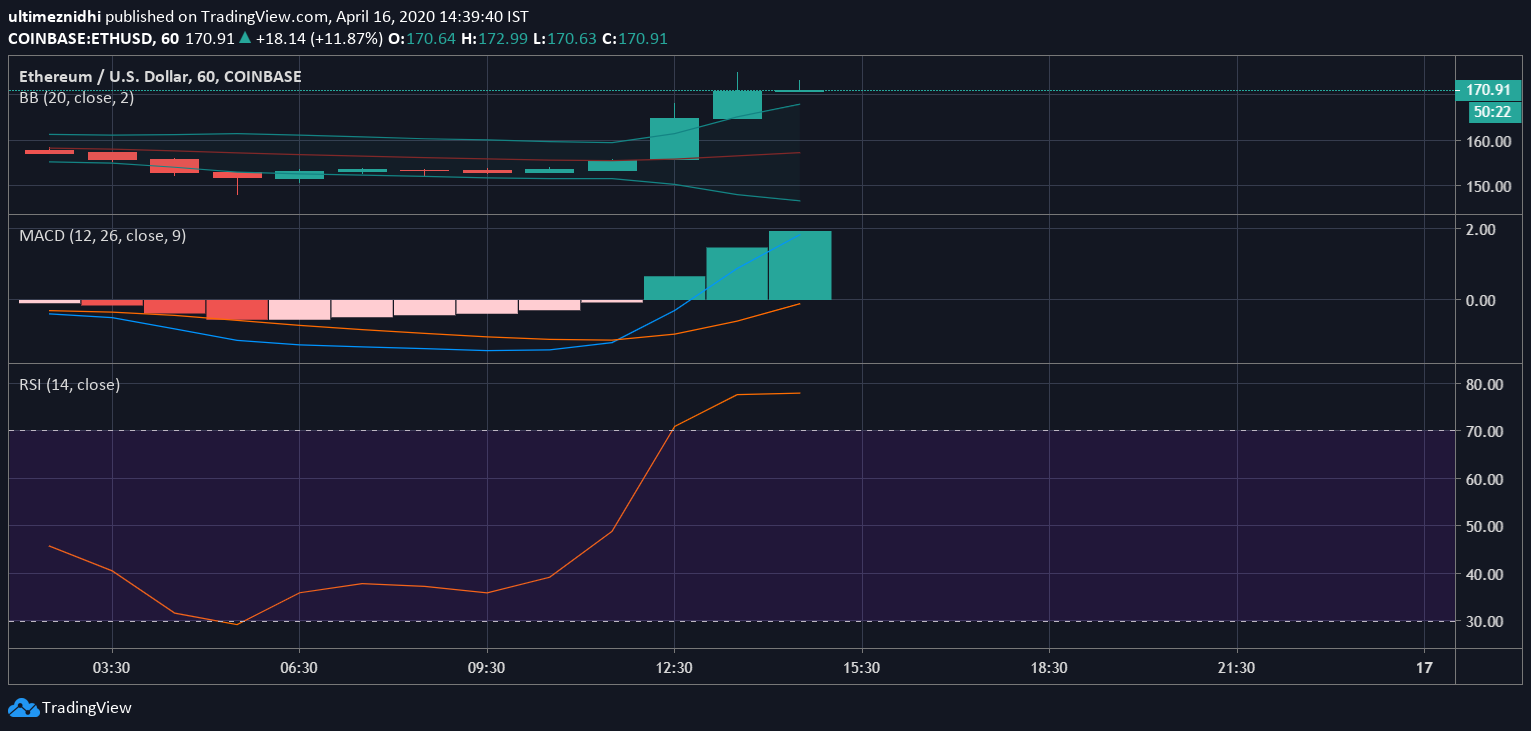The width and height of the screenshot is (1531, 731).
Task: Click the ultimeznidhi author name
Action: [x=54, y=17]
